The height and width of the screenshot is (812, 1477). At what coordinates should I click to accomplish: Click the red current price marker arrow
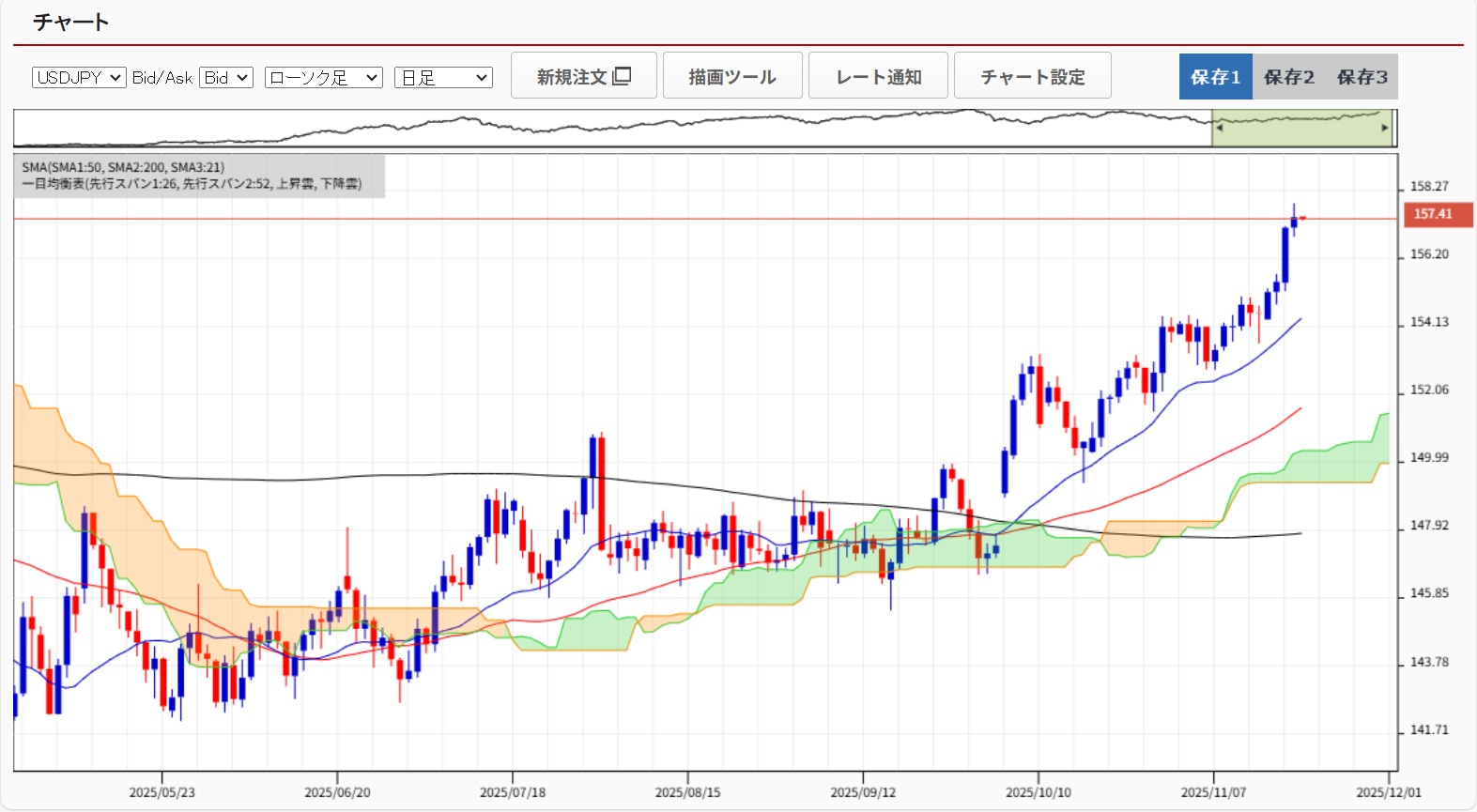click(x=1302, y=219)
